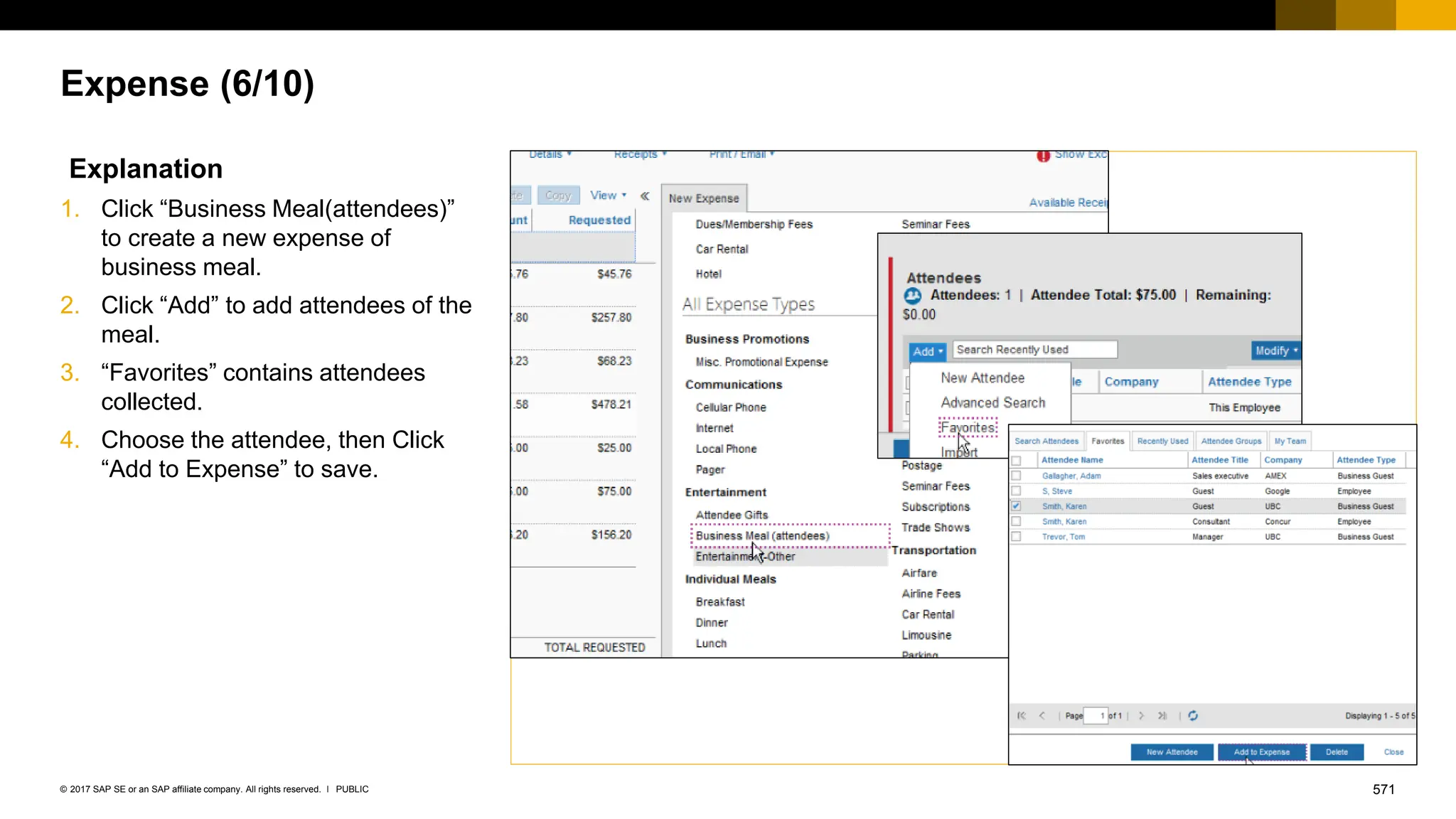Screen dimensions: 1456x819
Task: Click the blue New Attendee button
Action: (x=1172, y=752)
